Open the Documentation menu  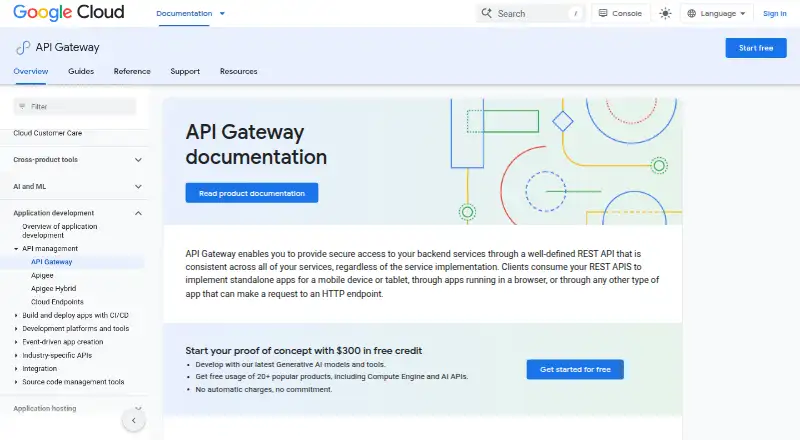click(184, 13)
